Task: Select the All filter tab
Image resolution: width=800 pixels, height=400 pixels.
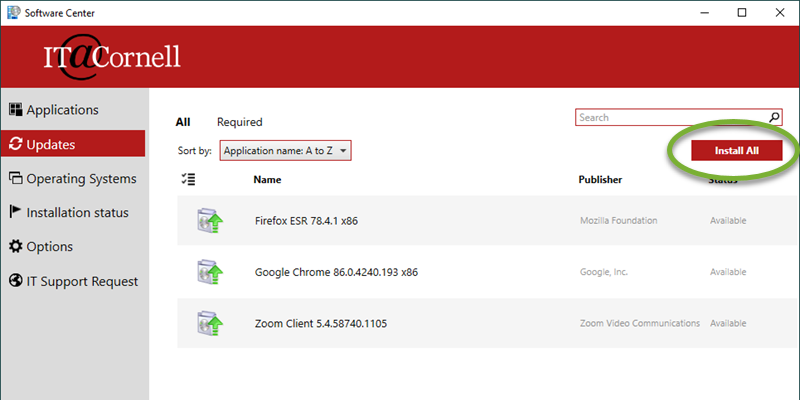Action: (x=183, y=122)
